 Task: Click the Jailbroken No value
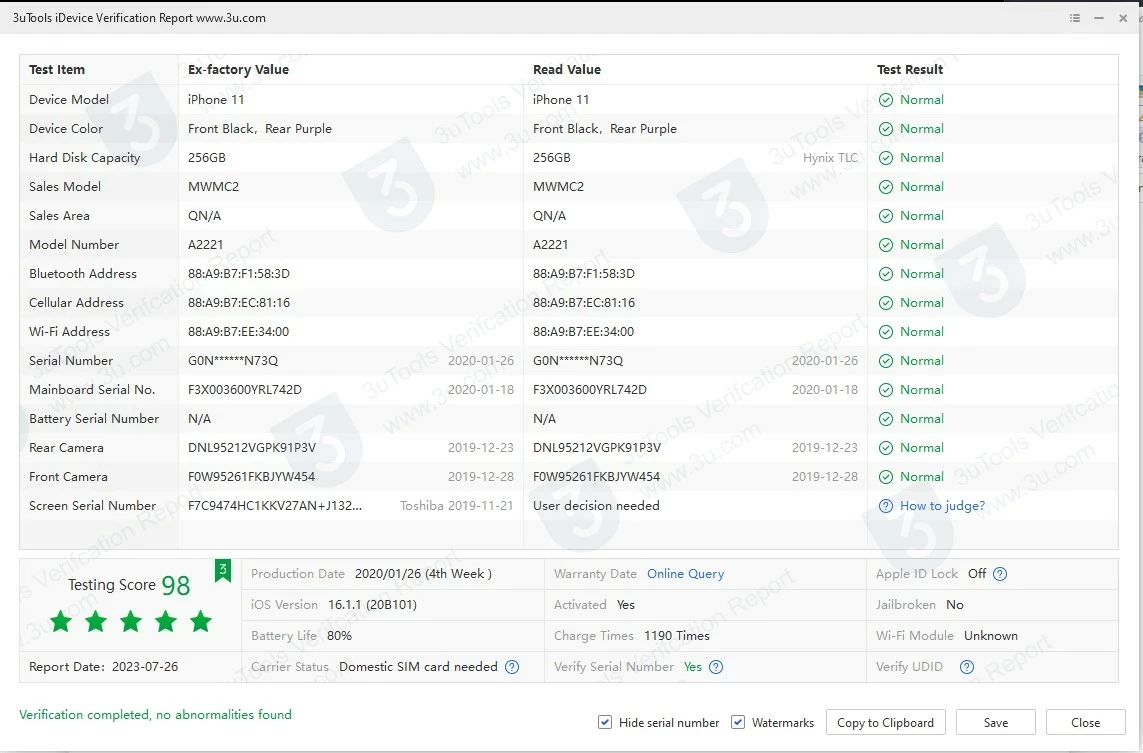[955, 605]
